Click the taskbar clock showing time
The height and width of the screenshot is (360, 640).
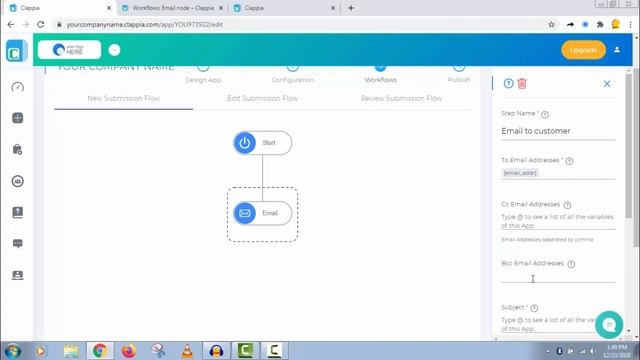[x=617, y=351]
